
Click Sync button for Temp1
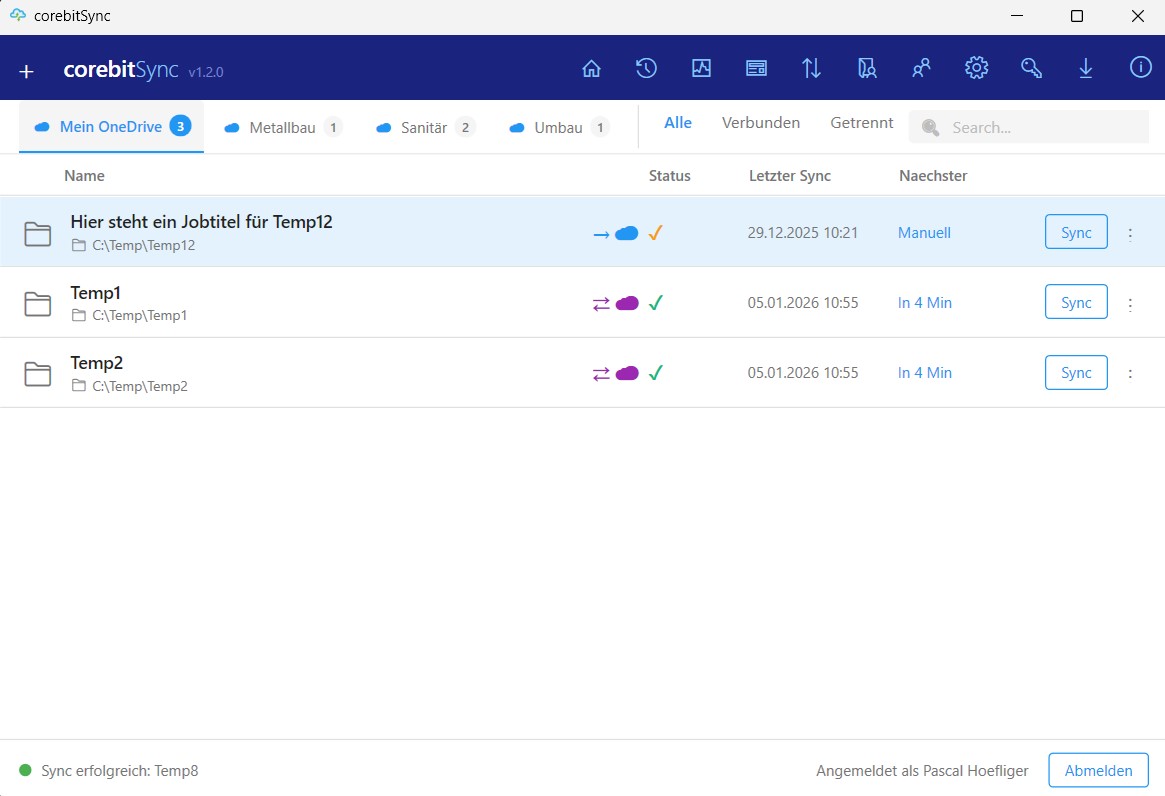(x=1076, y=302)
